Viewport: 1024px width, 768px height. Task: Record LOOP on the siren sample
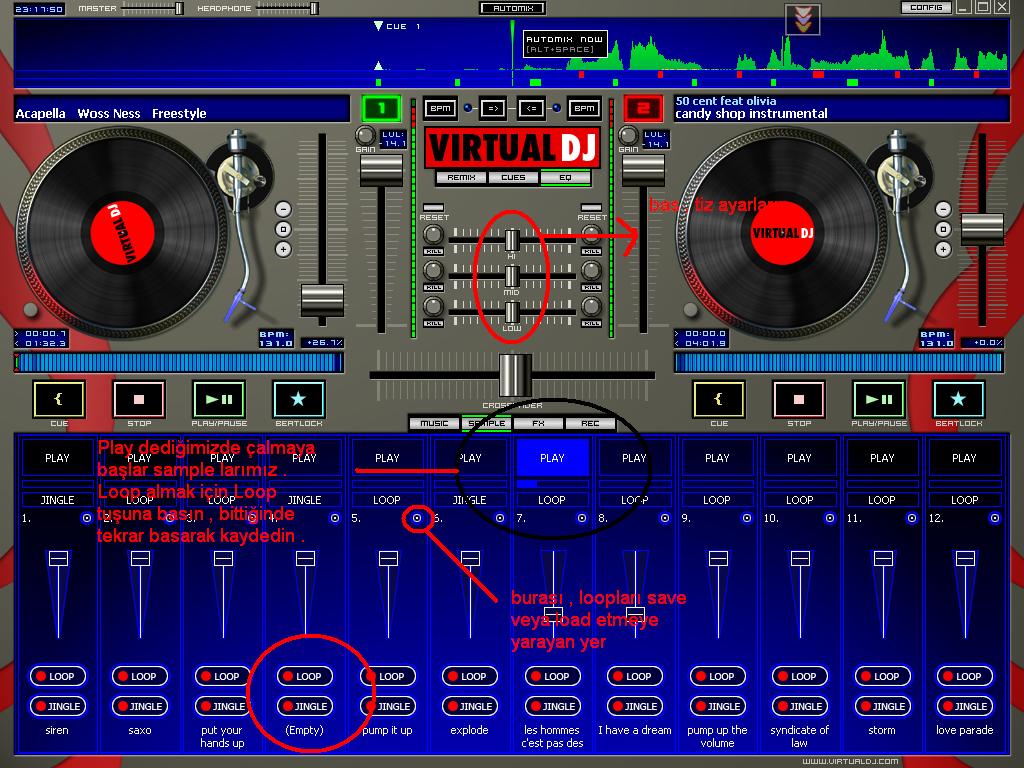(x=57, y=676)
